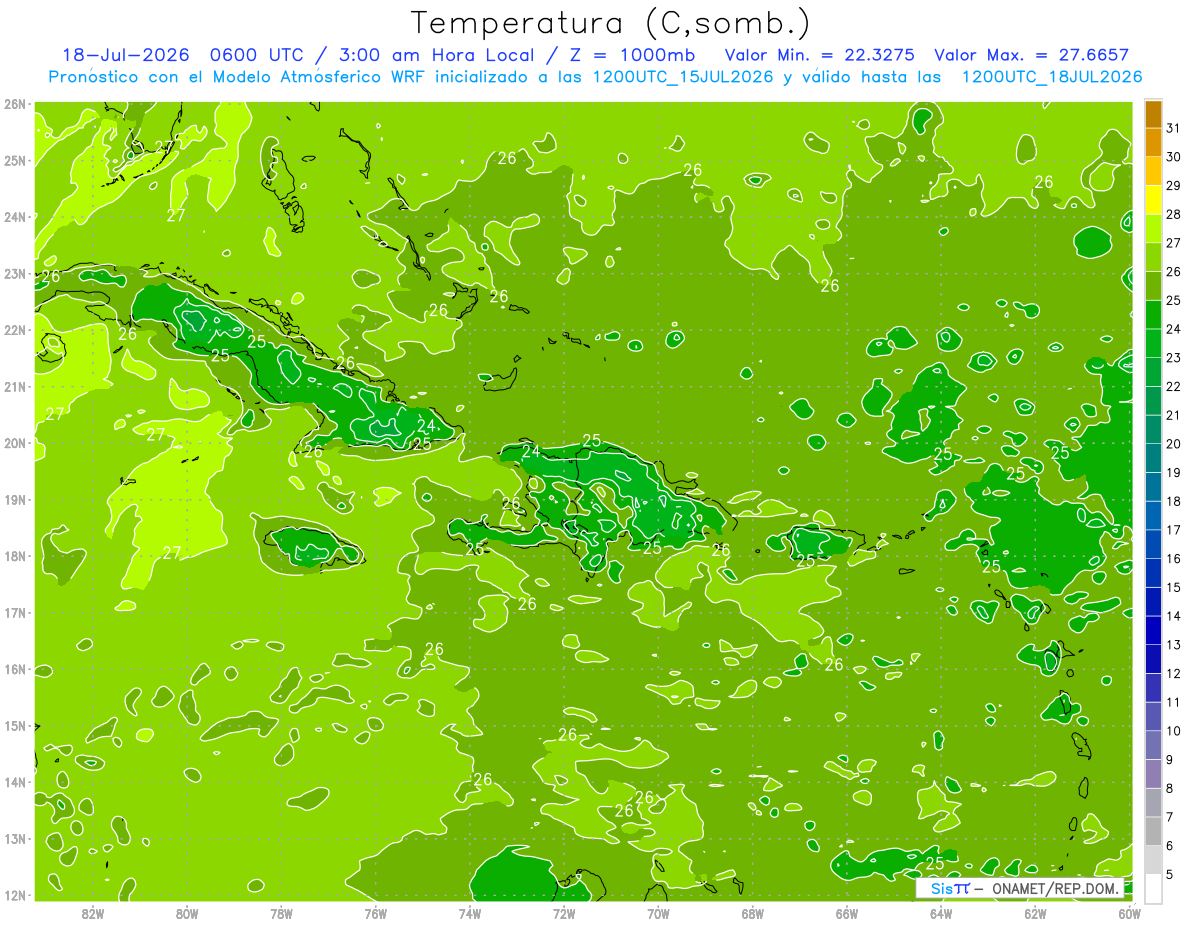The height and width of the screenshot is (927, 1200).
Task: Click the dark orange top color scale segment above 31
Action: [x=1153, y=114]
